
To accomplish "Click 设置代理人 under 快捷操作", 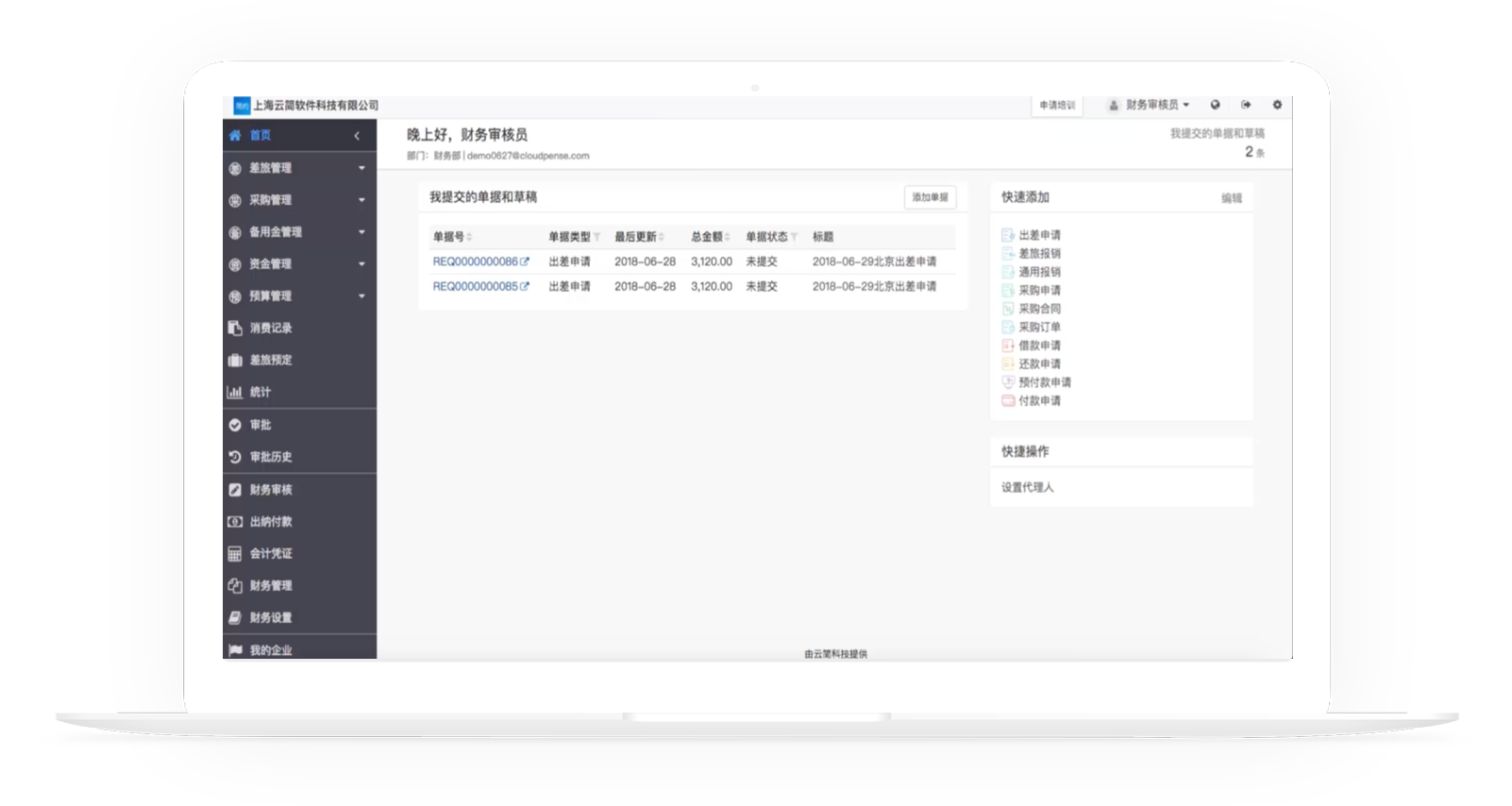I will tap(1028, 488).
